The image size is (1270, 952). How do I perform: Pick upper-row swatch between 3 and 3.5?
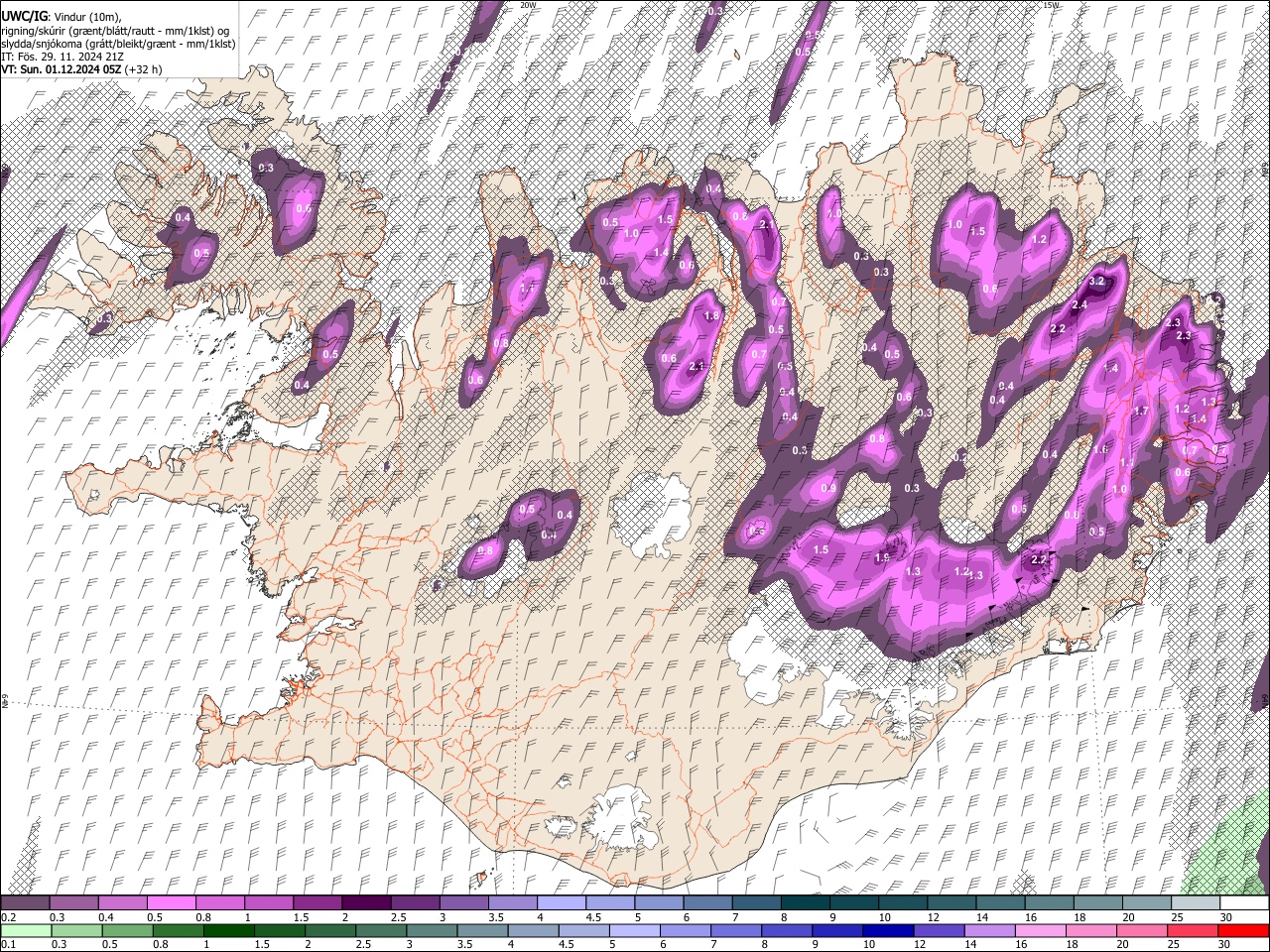(x=463, y=902)
